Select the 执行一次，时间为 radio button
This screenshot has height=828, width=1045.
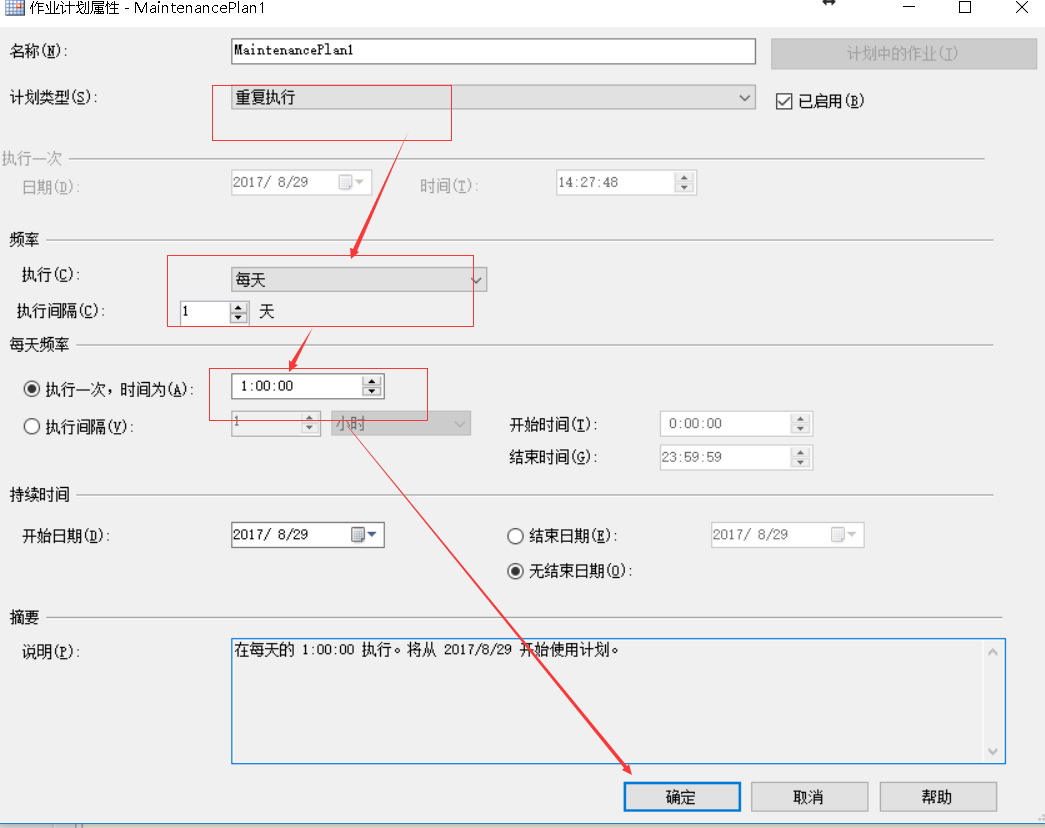tap(31, 388)
